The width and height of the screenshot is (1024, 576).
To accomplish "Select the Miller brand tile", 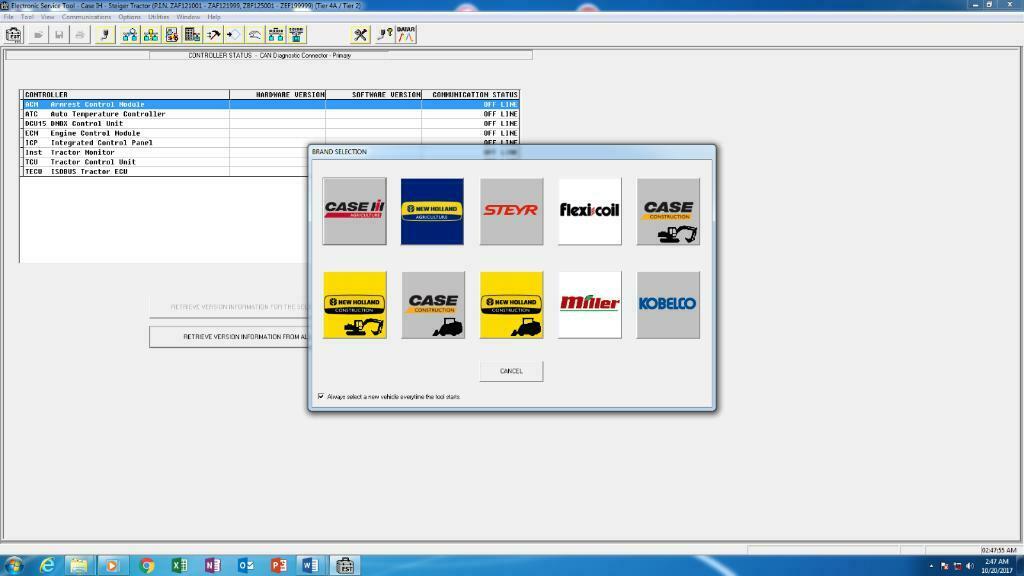I will pos(590,305).
